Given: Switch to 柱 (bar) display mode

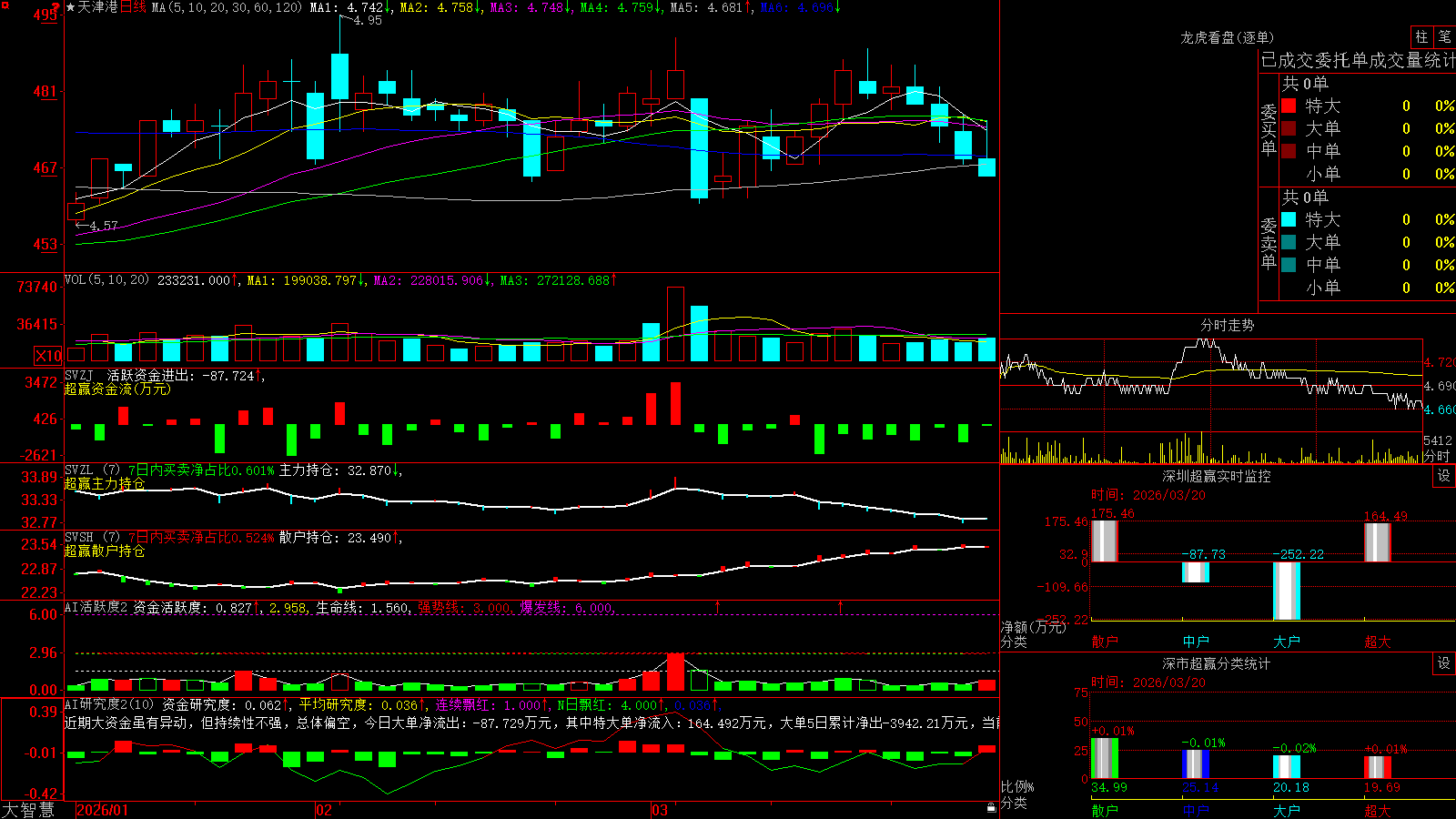Looking at the screenshot, I should [x=1421, y=36].
